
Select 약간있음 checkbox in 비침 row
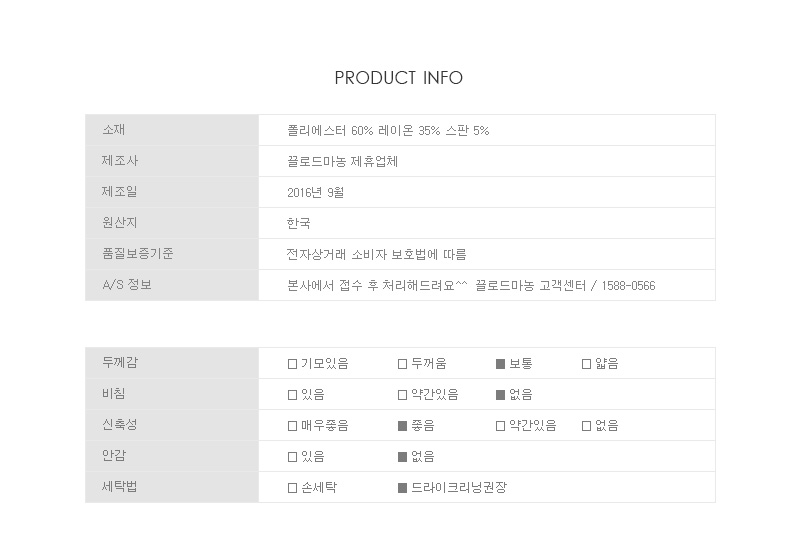click(402, 395)
